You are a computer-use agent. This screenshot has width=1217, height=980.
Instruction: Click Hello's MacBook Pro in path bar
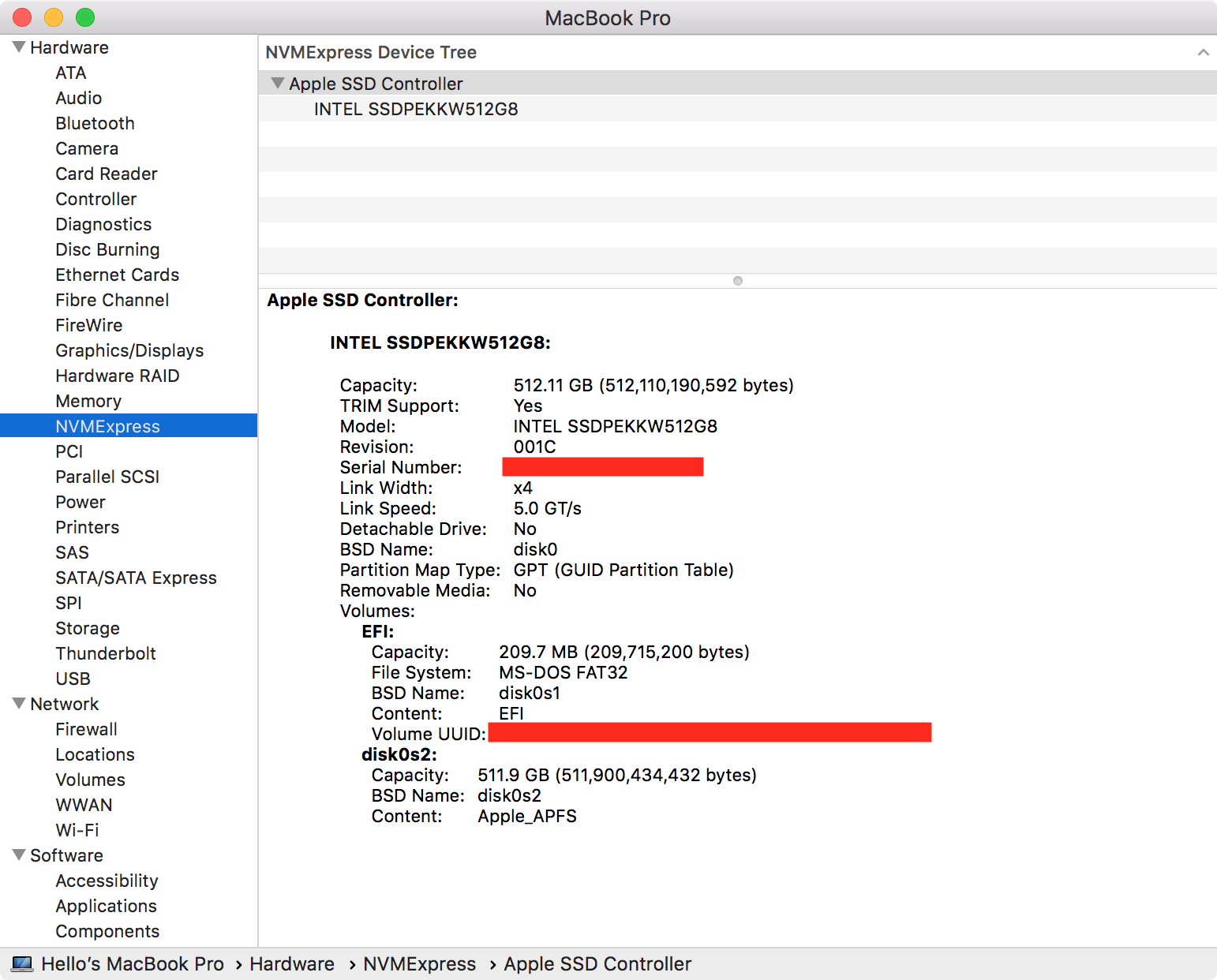[x=133, y=964]
